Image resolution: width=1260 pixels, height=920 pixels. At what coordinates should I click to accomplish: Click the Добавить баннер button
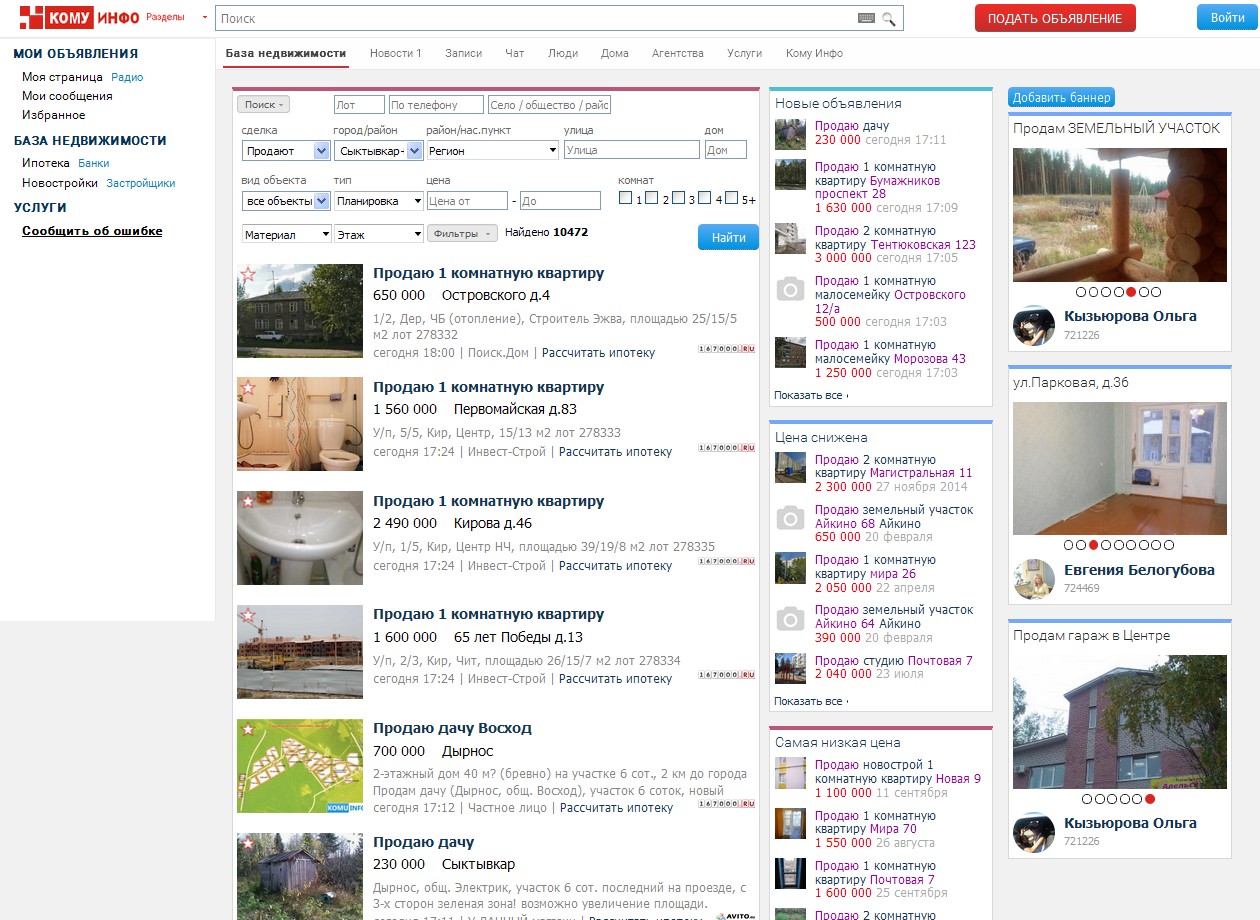point(1061,97)
